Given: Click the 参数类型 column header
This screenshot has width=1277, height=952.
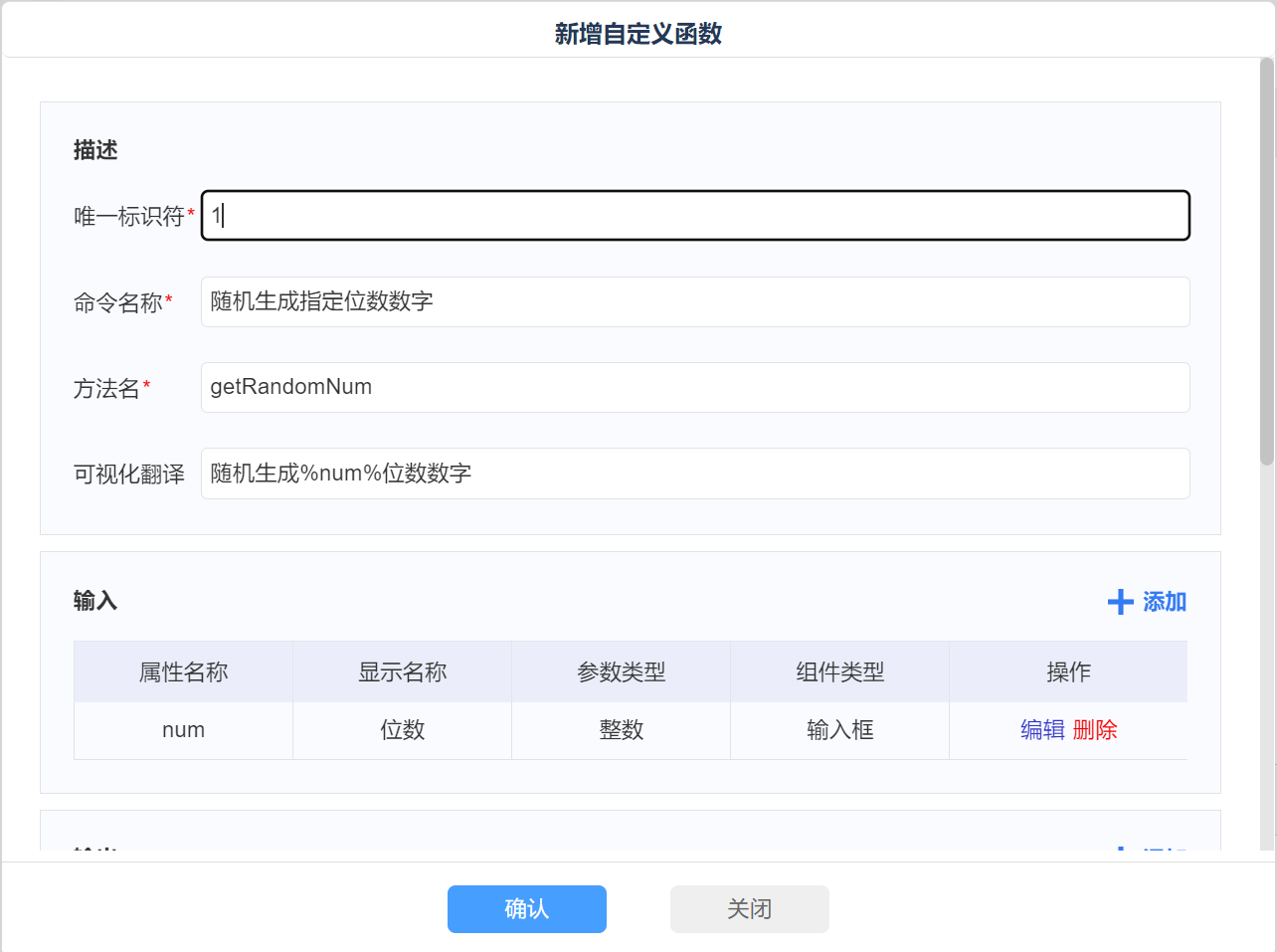Looking at the screenshot, I should pos(621,672).
